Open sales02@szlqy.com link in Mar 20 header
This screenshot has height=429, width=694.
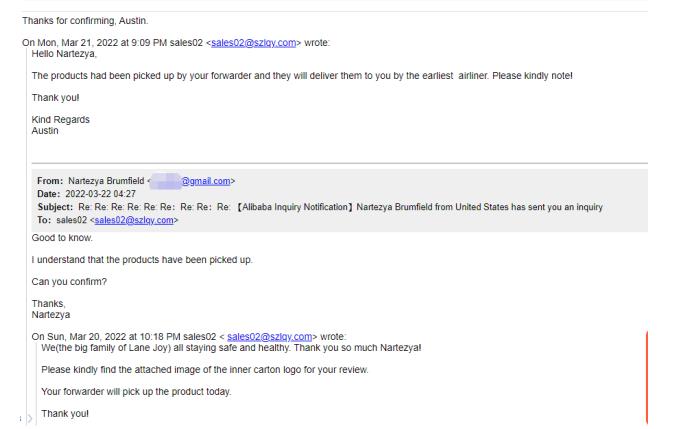click(x=270, y=337)
